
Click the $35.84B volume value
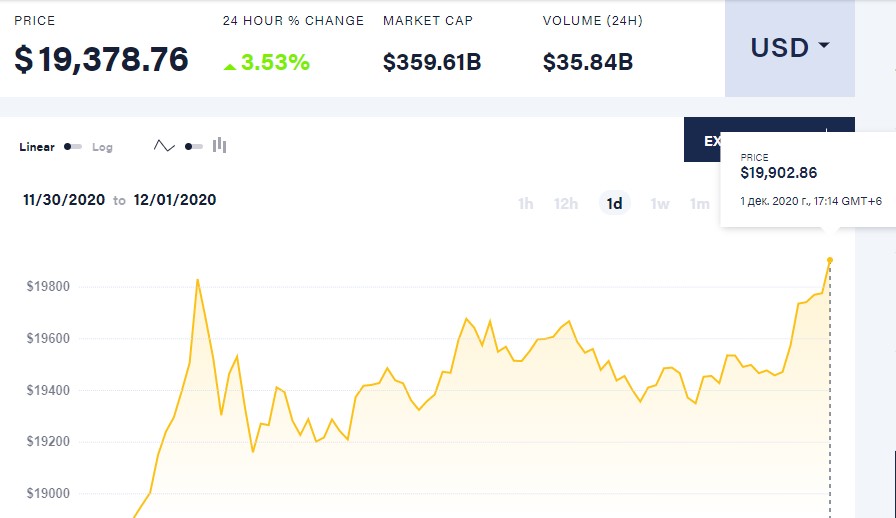[x=588, y=63]
